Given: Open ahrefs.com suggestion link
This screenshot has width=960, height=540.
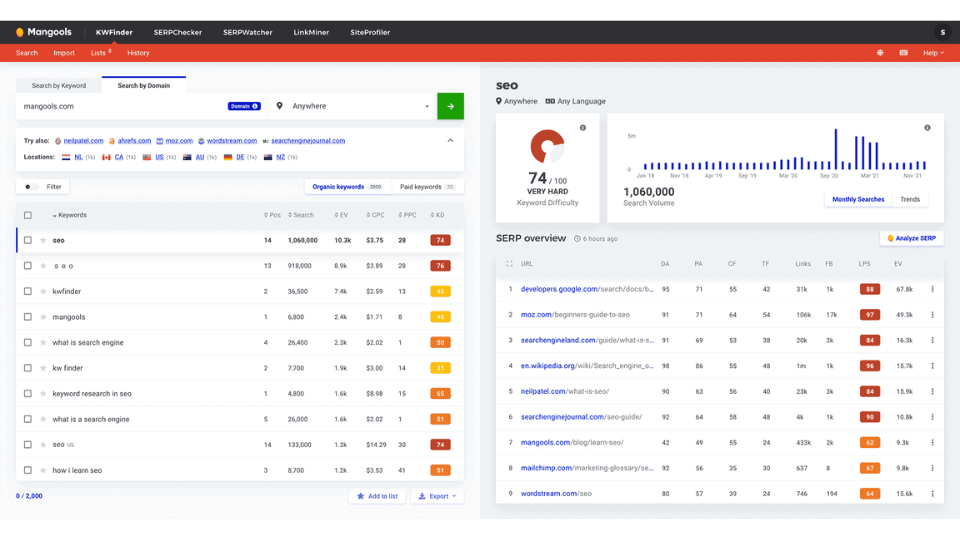Looking at the screenshot, I should click(134, 141).
